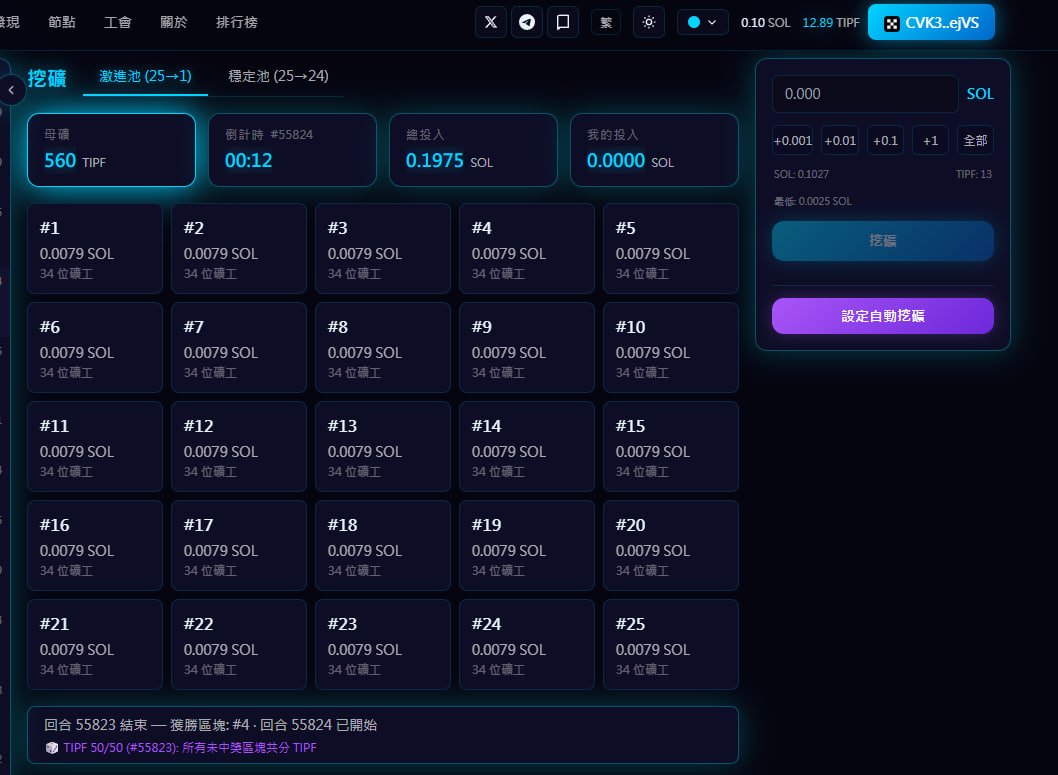Click the TIPF: 13 balance text

(x=974, y=174)
